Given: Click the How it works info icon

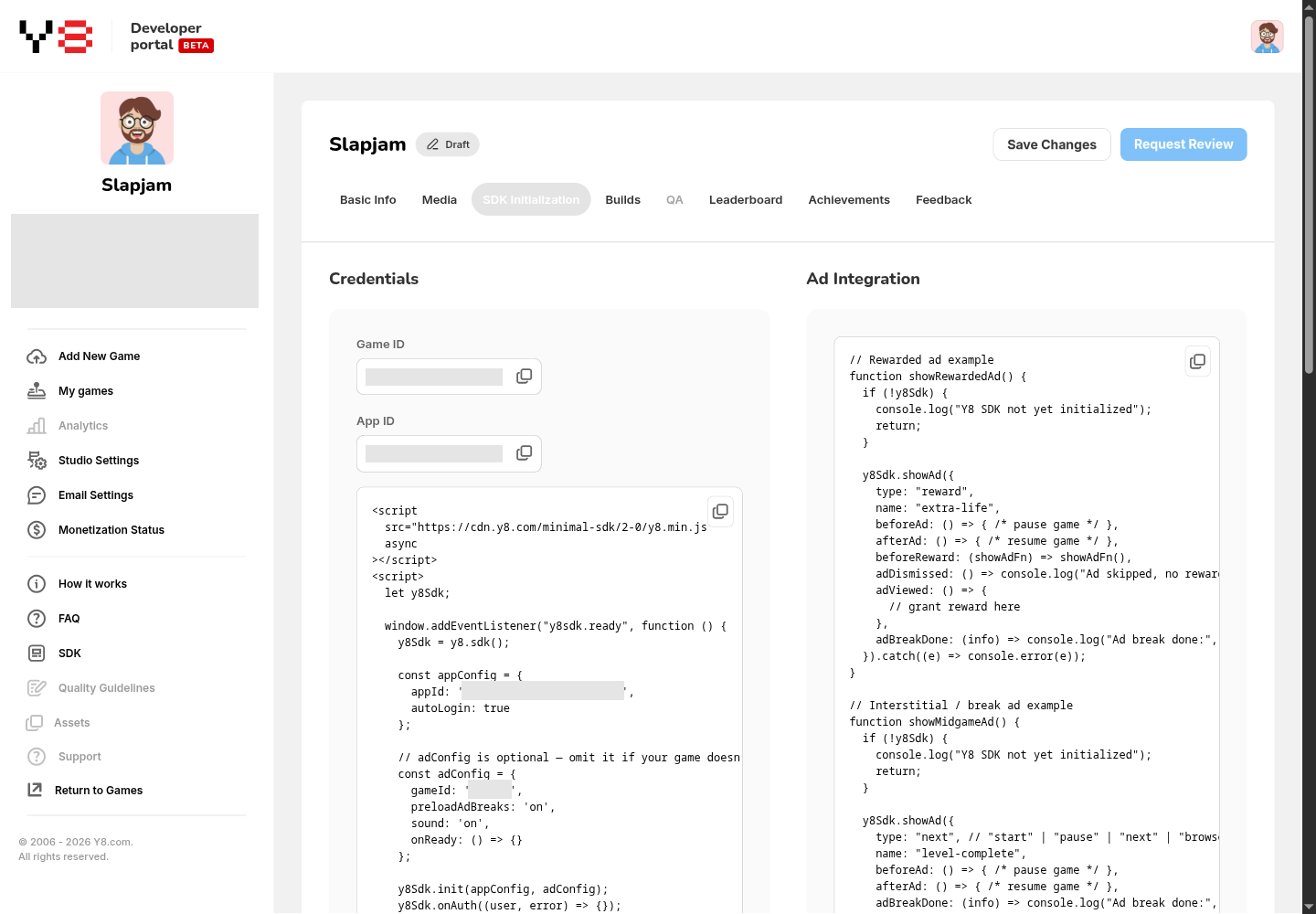Looking at the screenshot, I should coord(37,584).
